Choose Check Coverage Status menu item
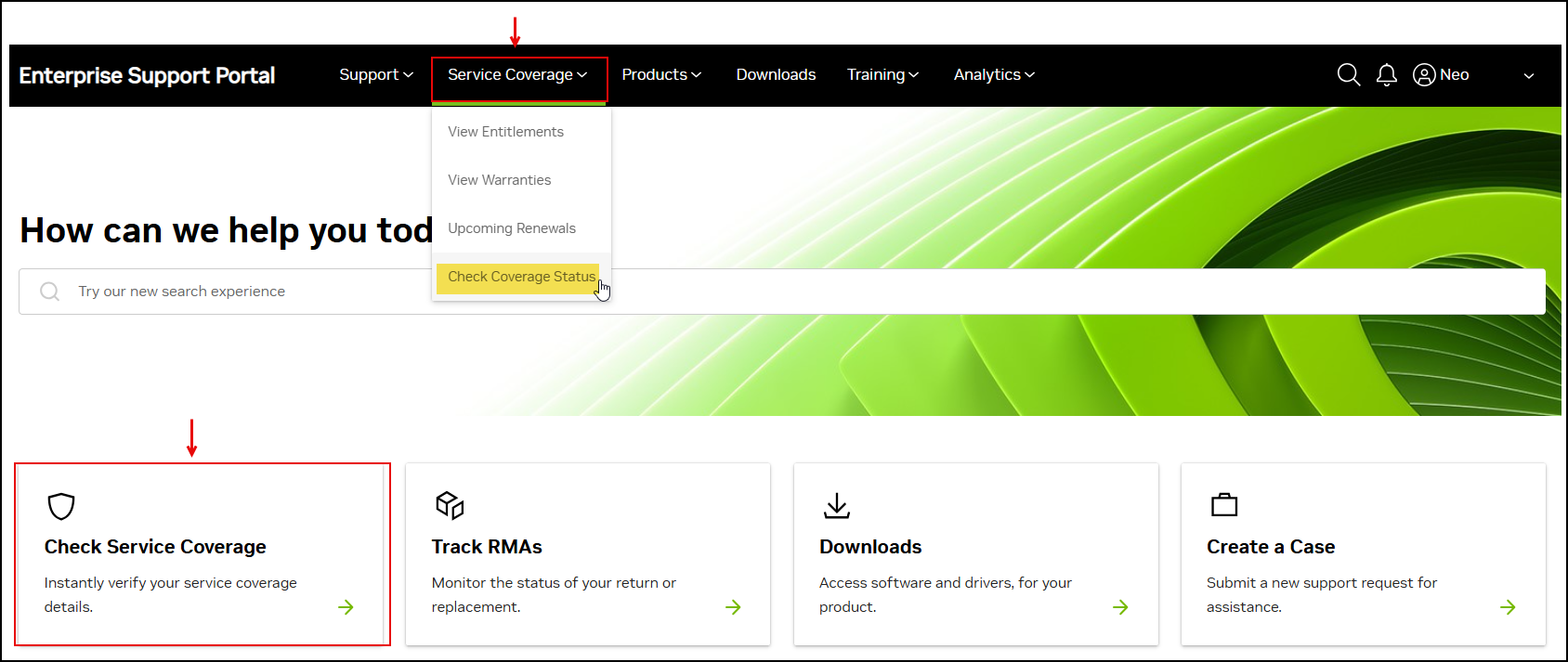Image resolution: width=1568 pixels, height=662 pixels. tap(521, 277)
